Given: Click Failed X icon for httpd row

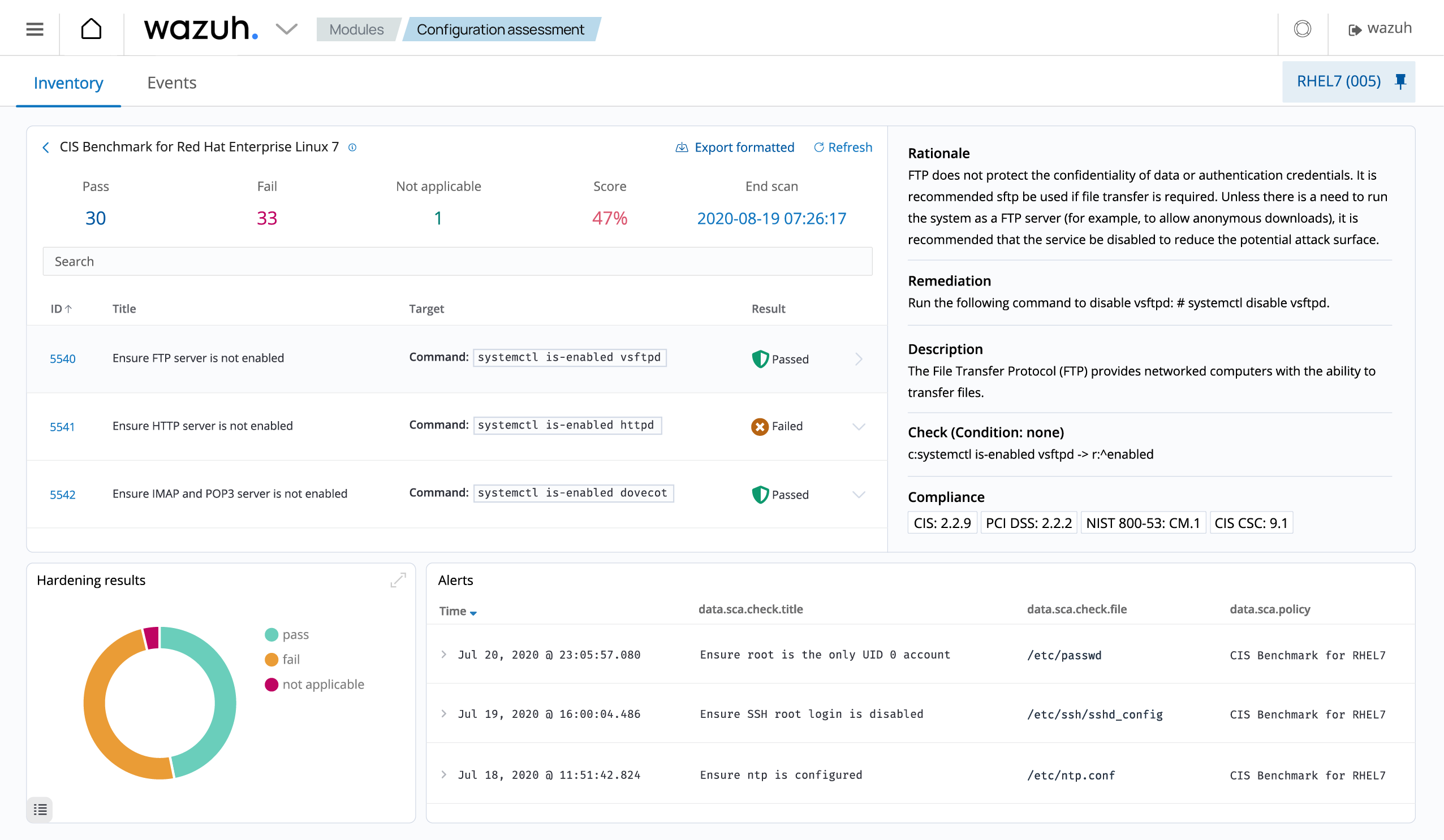Looking at the screenshot, I should click(760, 427).
